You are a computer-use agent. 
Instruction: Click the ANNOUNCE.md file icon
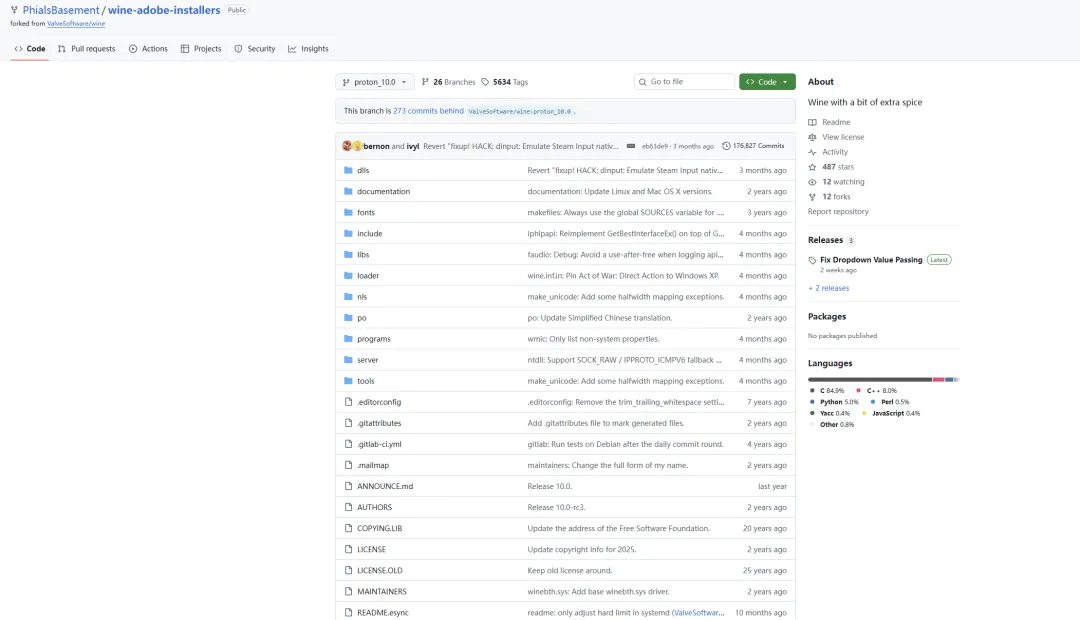click(348, 486)
